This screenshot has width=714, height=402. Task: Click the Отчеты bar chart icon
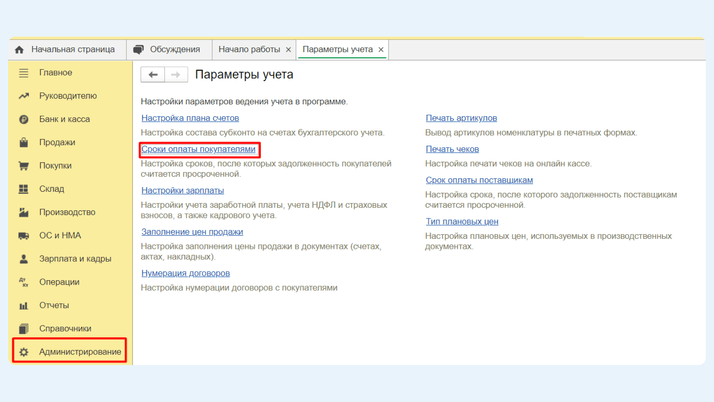tap(24, 305)
